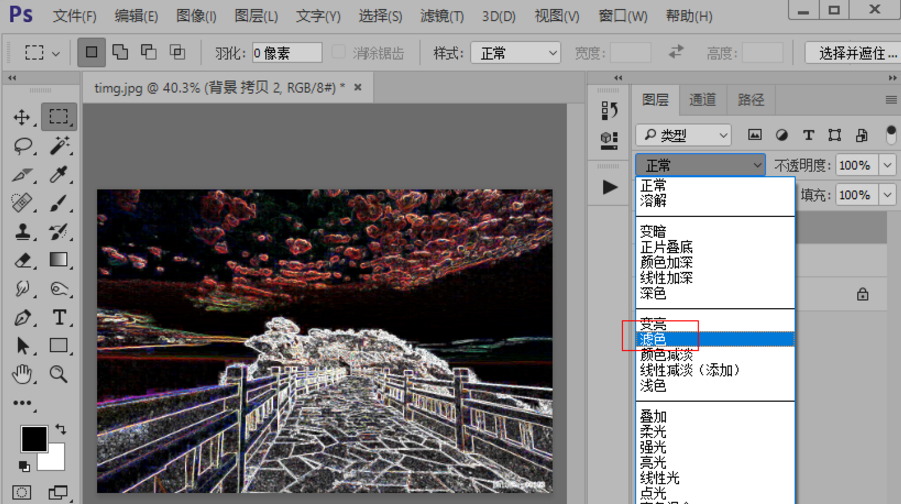Click the foreground color swatch
Screen dimensions: 901x504
point(33,438)
